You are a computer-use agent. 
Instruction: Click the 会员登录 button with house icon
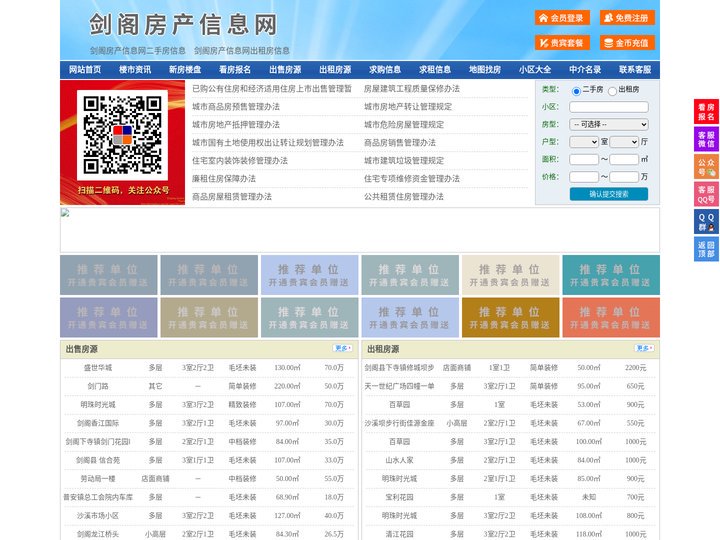pyautogui.click(x=562, y=18)
